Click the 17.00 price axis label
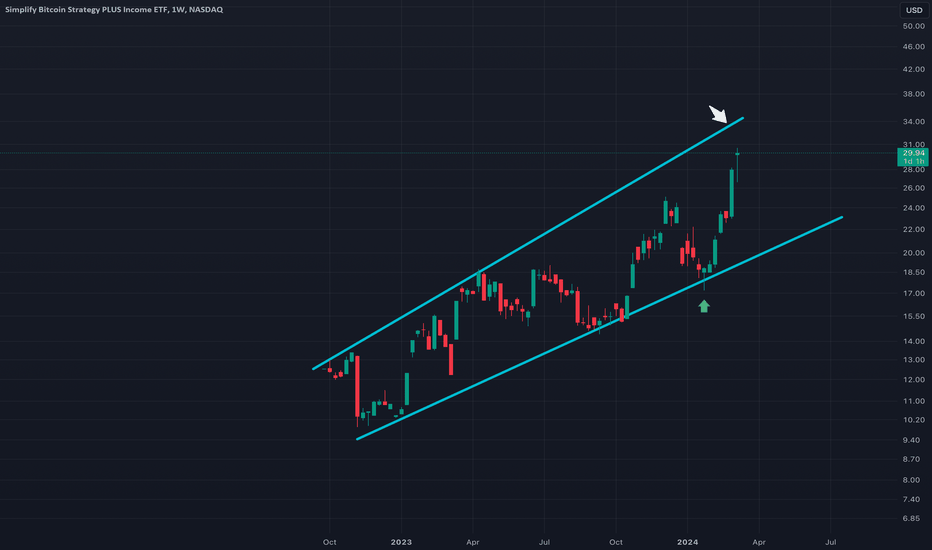The image size is (932, 550). click(x=913, y=293)
